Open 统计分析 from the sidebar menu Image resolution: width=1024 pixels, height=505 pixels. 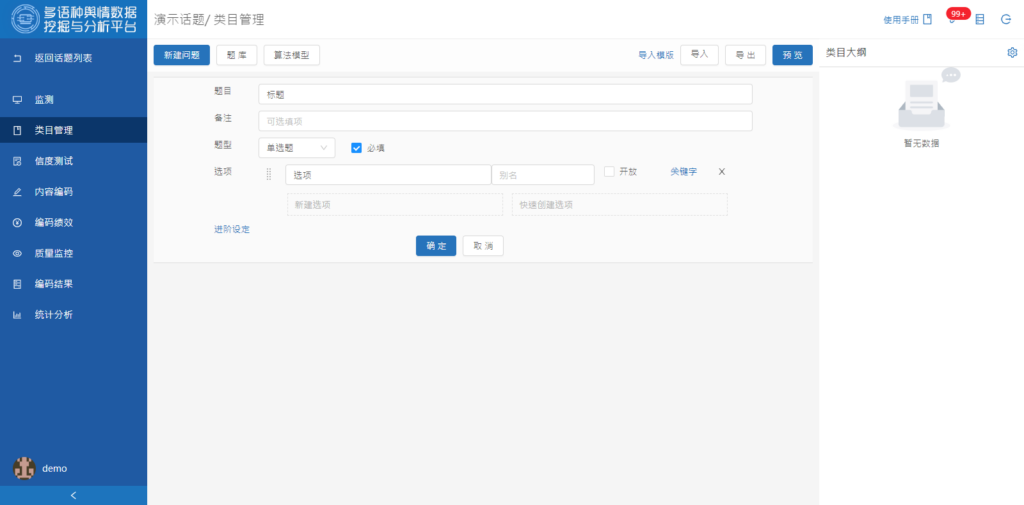coord(53,315)
